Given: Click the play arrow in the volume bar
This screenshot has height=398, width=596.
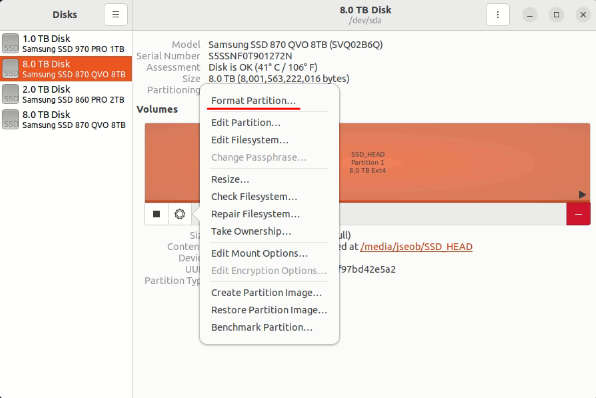Looking at the screenshot, I should (x=582, y=195).
